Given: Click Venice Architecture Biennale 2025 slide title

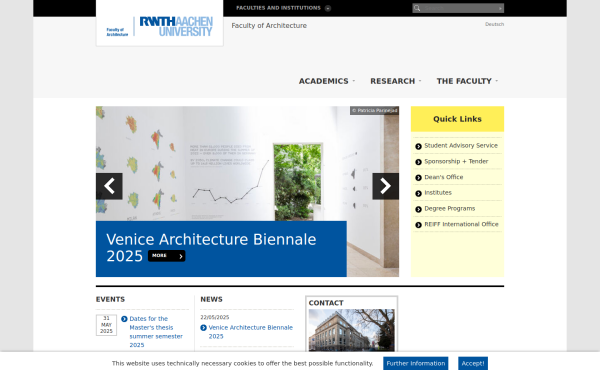Looking at the screenshot, I should [x=211, y=248].
